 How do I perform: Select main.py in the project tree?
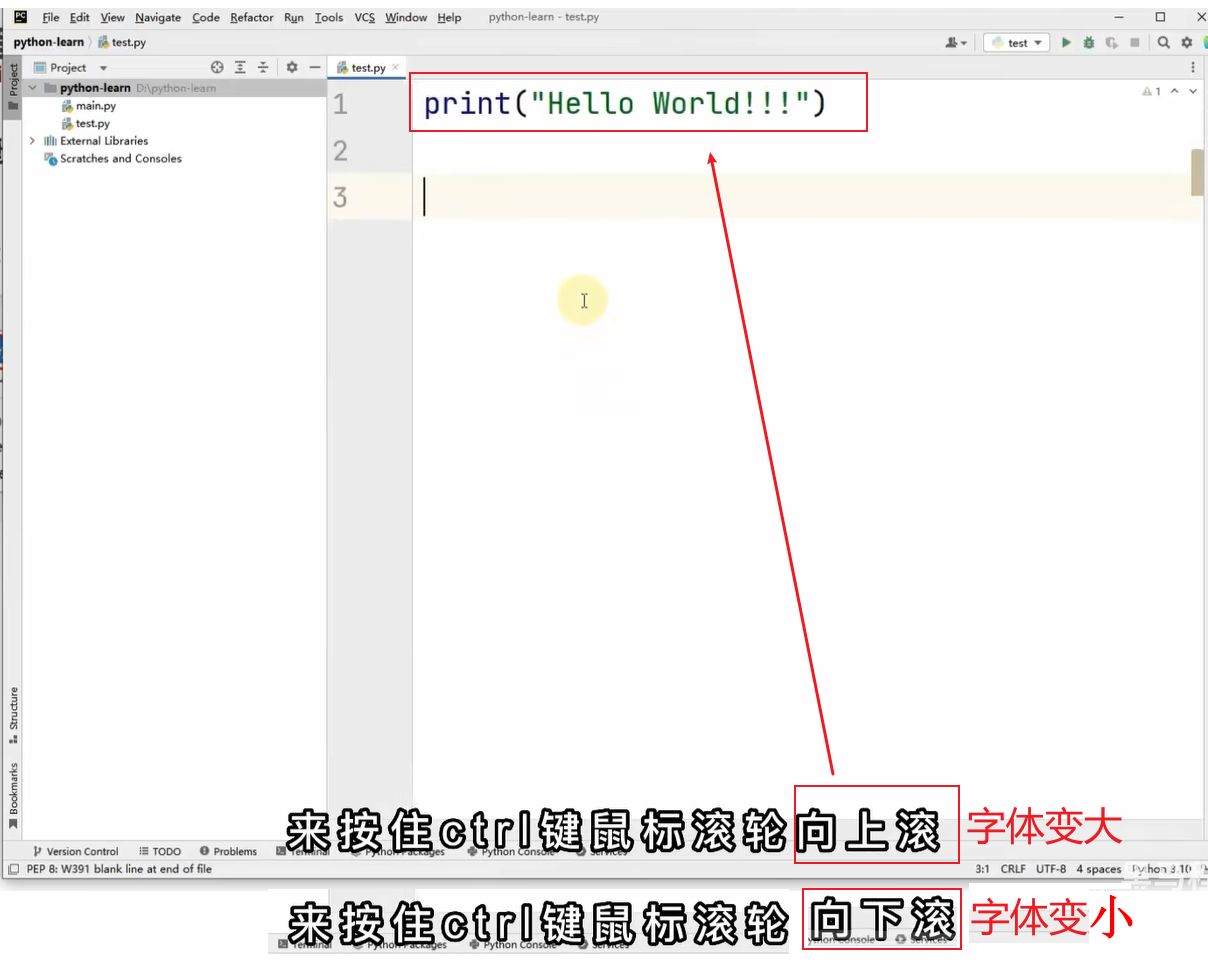pyautogui.click(x=95, y=106)
